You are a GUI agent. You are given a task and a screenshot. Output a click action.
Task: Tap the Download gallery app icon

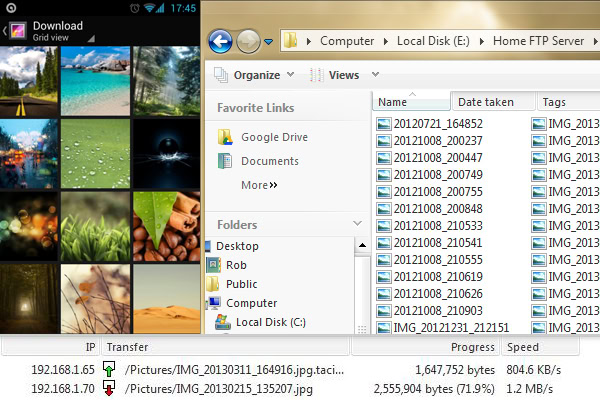coord(18,30)
